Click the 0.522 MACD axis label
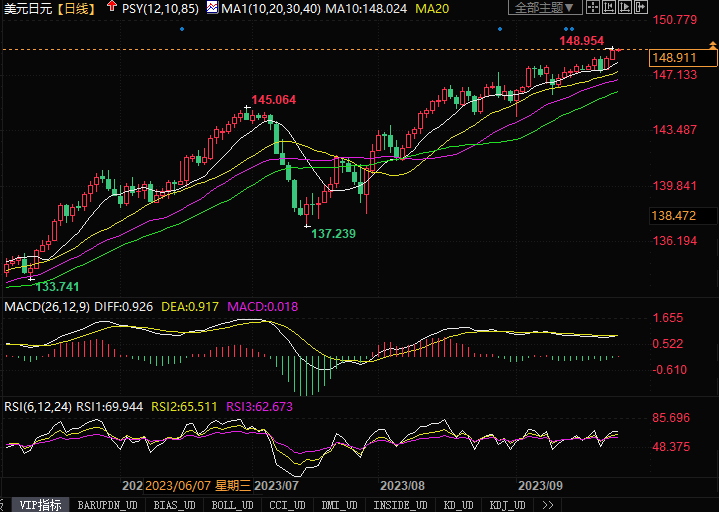The image size is (719, 512). point(668,344)
